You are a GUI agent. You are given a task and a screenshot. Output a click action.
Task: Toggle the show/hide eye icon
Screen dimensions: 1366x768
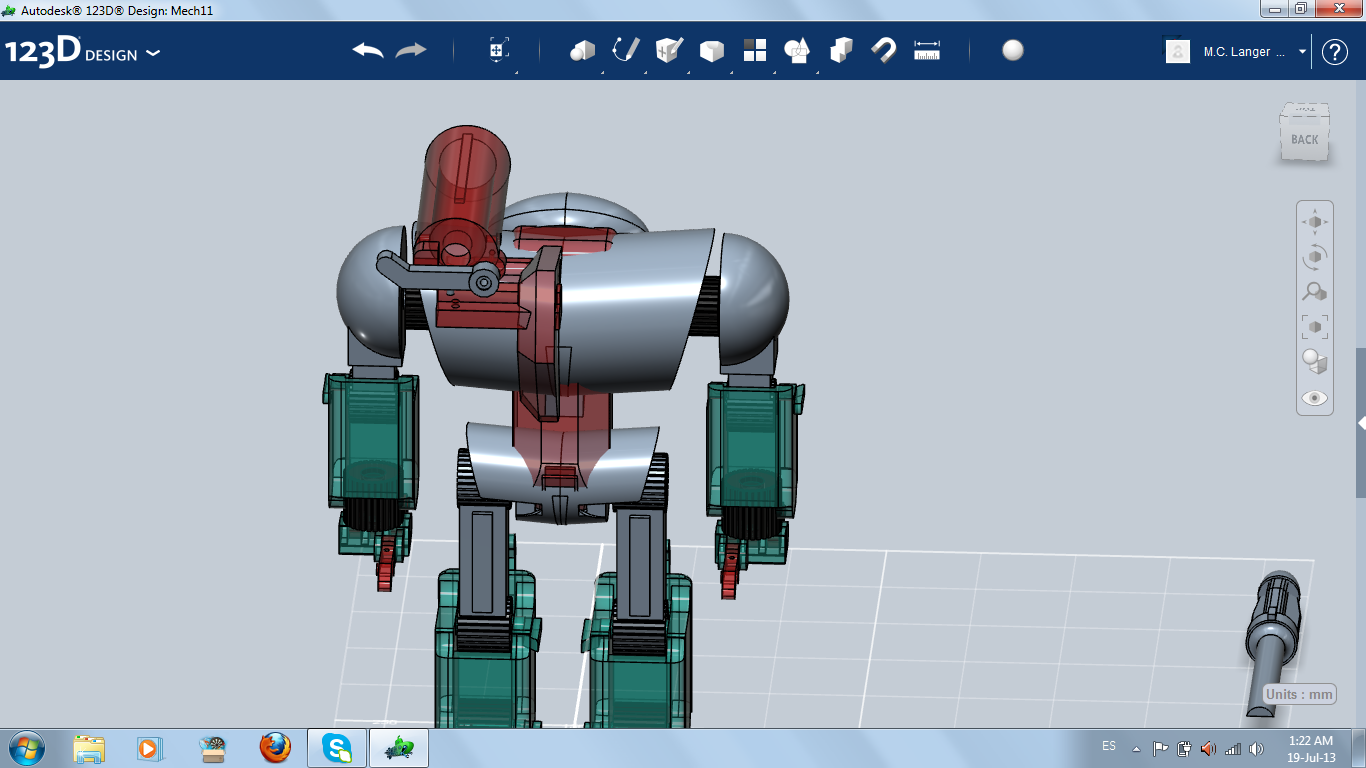coord(1315,398)
